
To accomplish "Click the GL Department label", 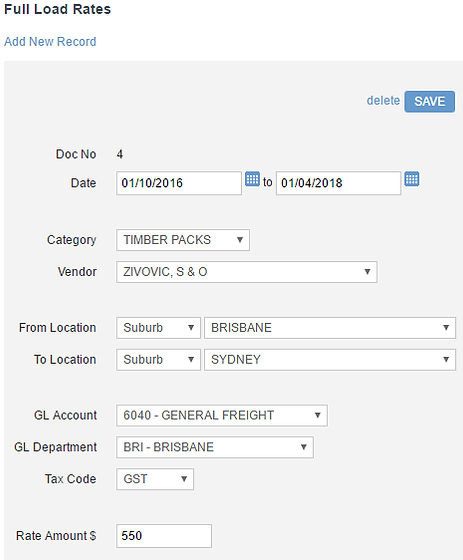I will point(55,447).
